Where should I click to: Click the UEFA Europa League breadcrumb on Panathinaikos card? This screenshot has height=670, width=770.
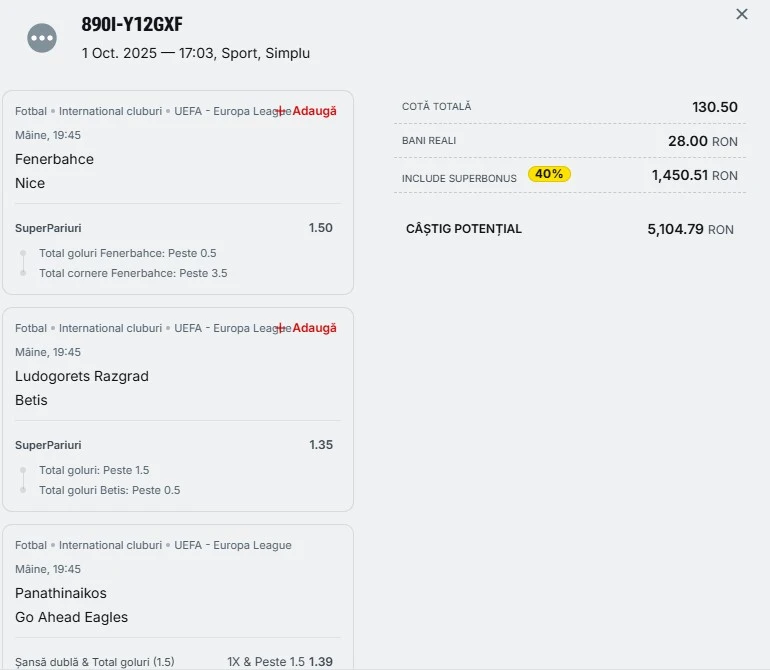[x=233, y=545]
